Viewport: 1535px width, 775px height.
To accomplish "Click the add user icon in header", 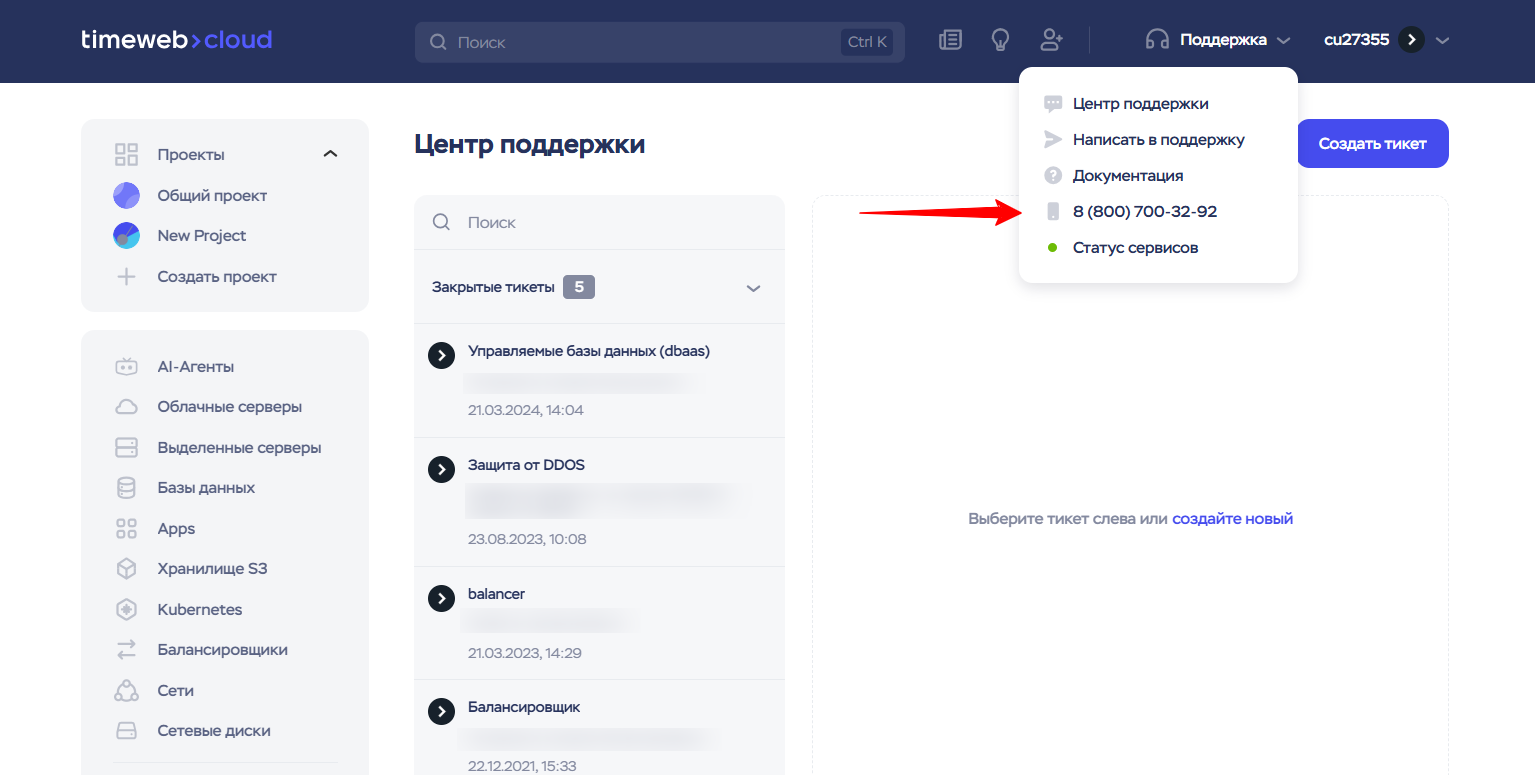I will coord(1050,40).
